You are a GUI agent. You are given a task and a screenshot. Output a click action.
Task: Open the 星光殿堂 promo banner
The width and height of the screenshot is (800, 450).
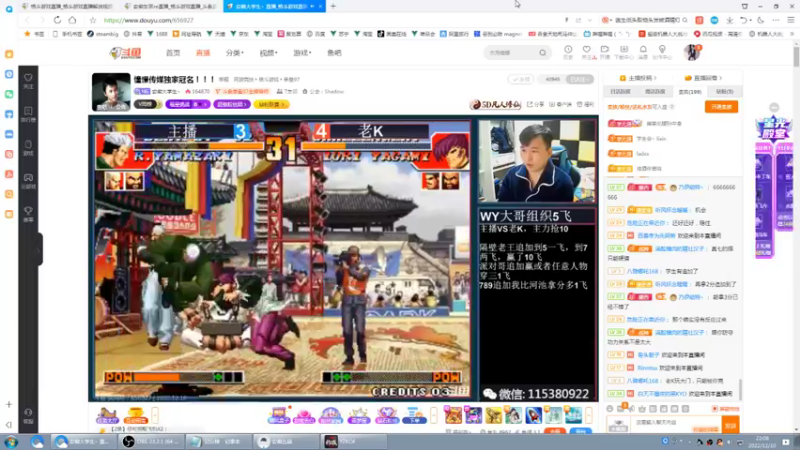tap(774, 128)
